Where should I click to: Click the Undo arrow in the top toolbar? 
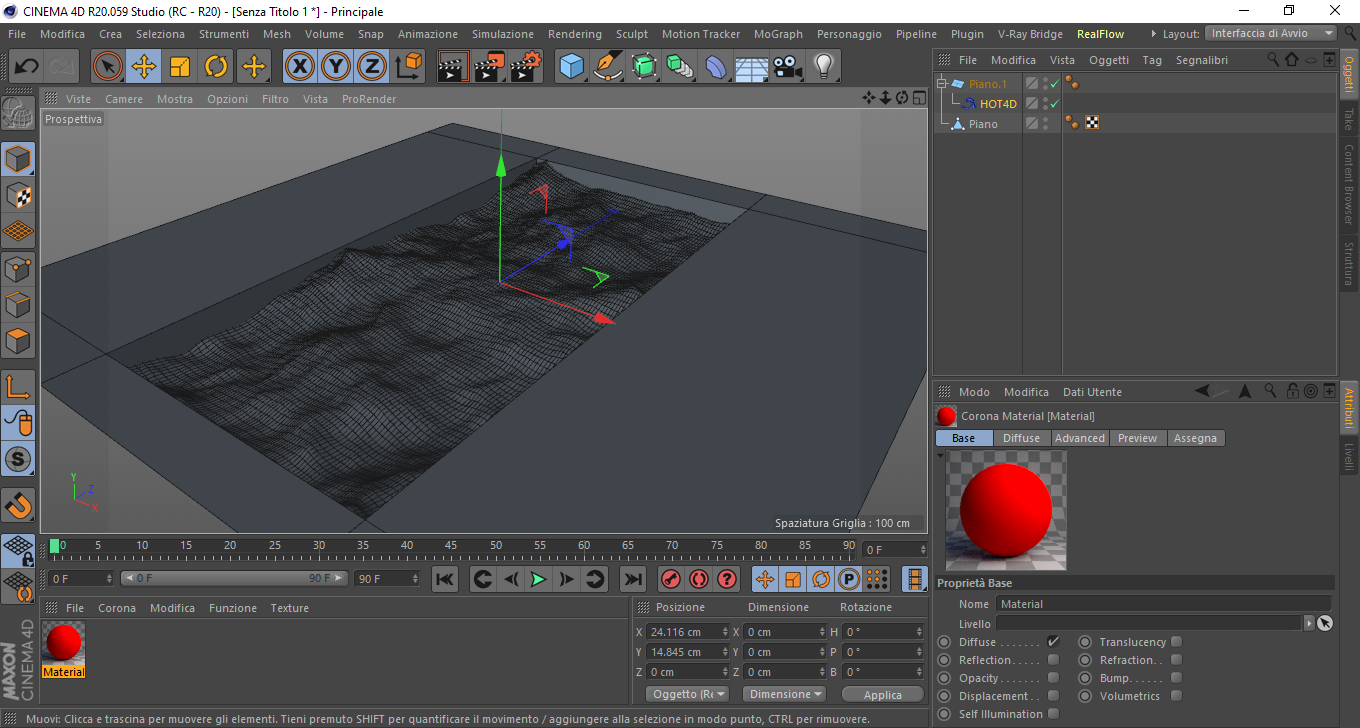26,67
